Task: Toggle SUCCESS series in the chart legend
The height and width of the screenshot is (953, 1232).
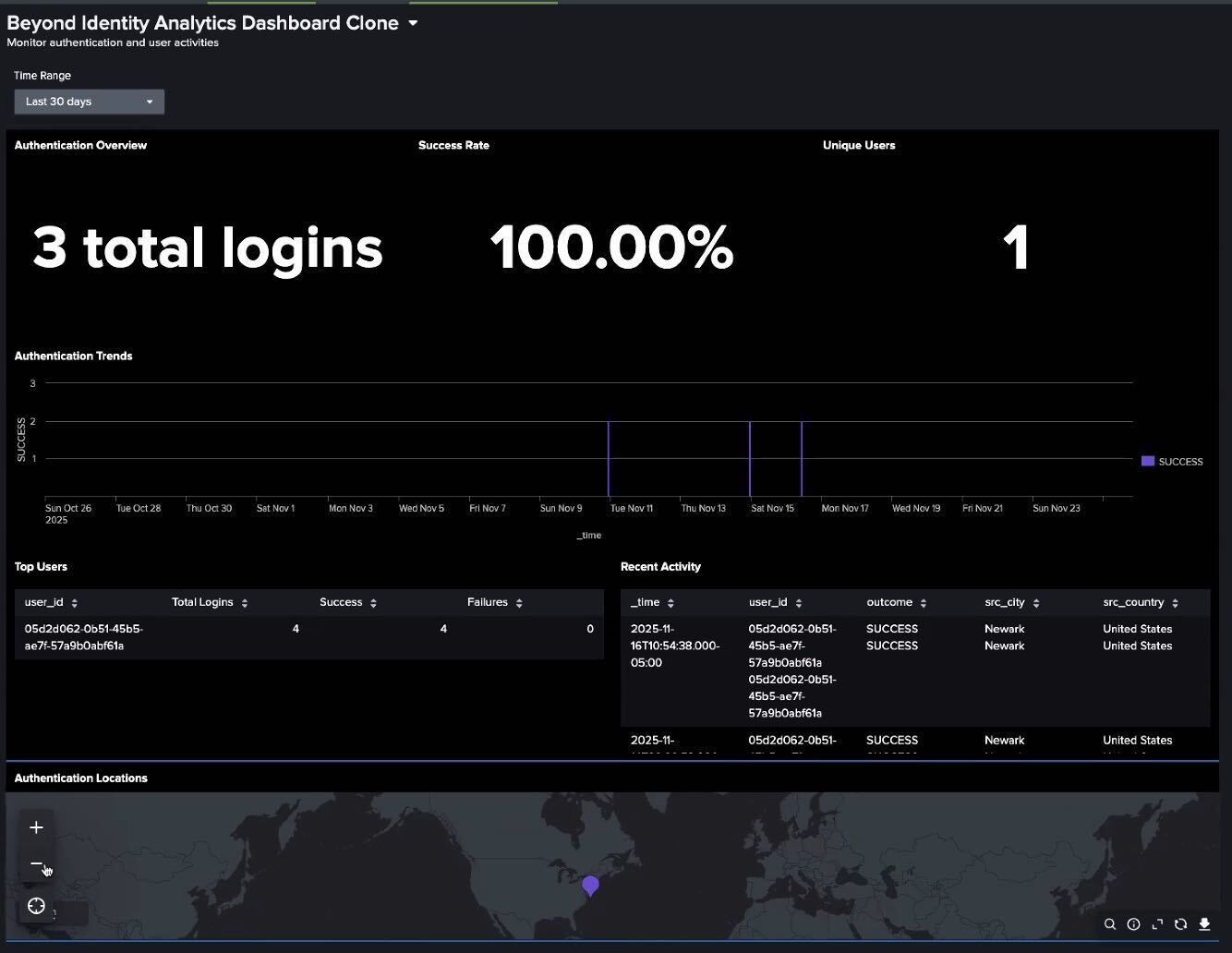Action: pyautogui.click(x=1180, y=462)
